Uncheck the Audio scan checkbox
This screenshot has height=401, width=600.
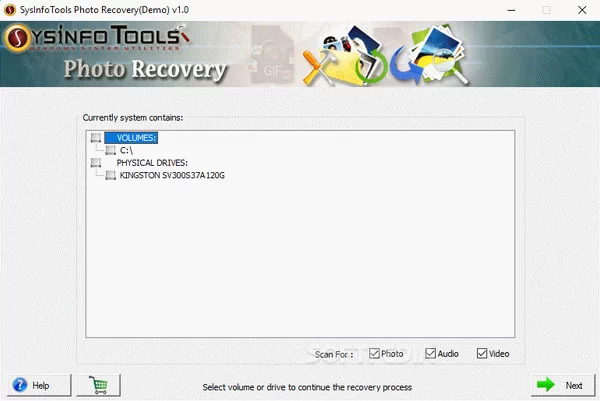tap(430, 354)
